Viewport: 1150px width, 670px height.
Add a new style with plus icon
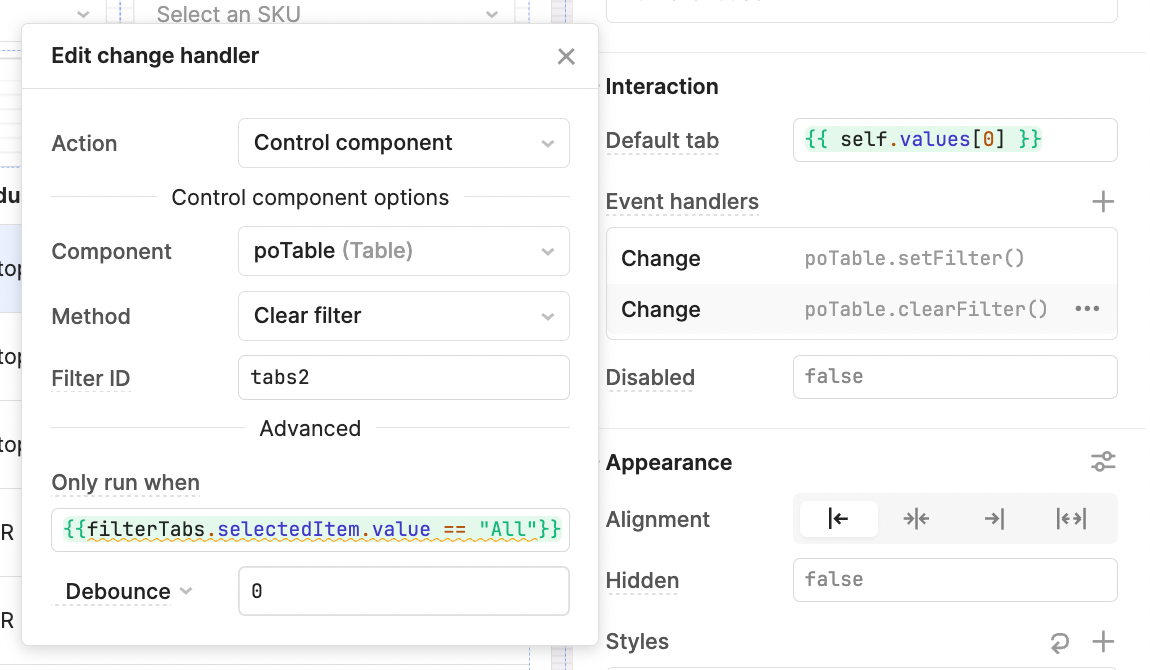pos(1102,641)
